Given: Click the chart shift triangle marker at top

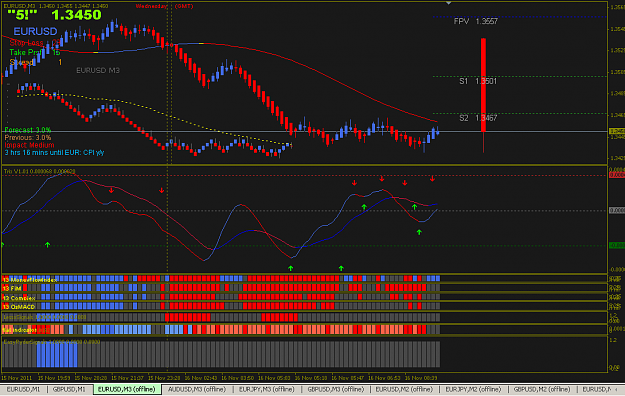Looking at the screenshot, I should click(448, 3).
